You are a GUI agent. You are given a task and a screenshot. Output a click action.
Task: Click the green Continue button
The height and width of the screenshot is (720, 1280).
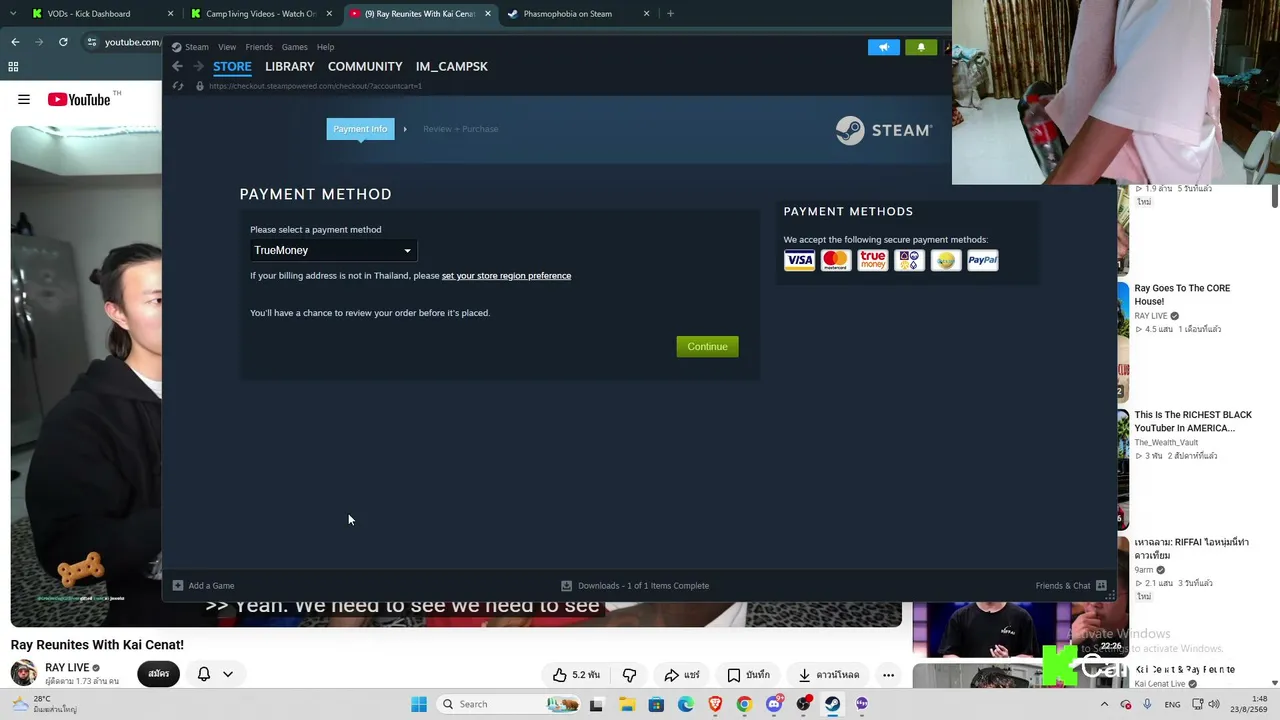pyautogui.click(x=707, y=346)
